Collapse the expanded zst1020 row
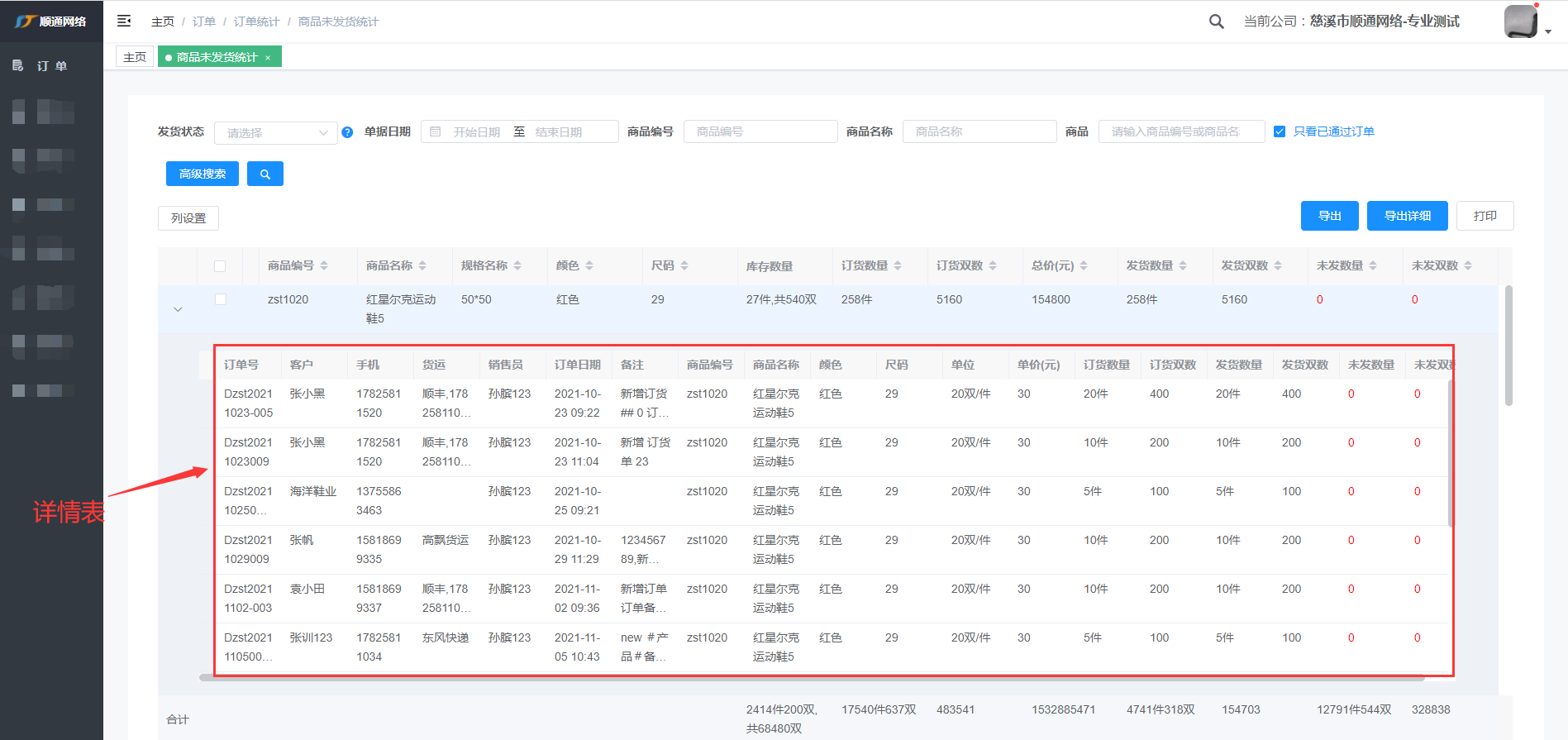Screen dimensions: 1568x740 click(178, 309)
